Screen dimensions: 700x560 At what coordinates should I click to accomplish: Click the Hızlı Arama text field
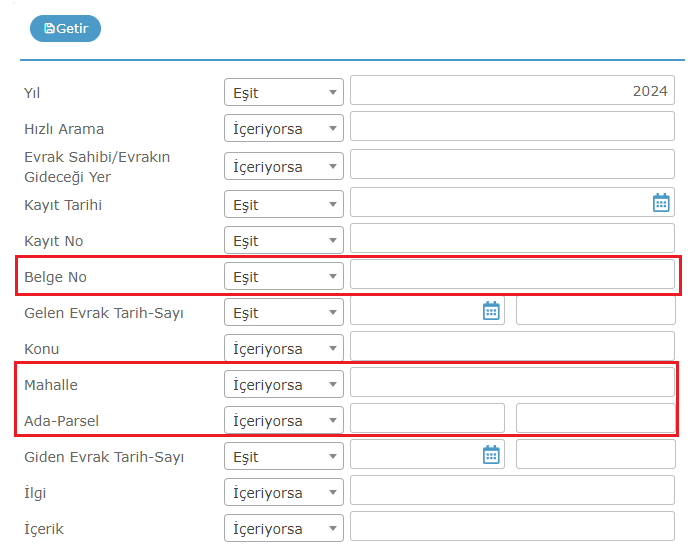[x=512, y=126]
